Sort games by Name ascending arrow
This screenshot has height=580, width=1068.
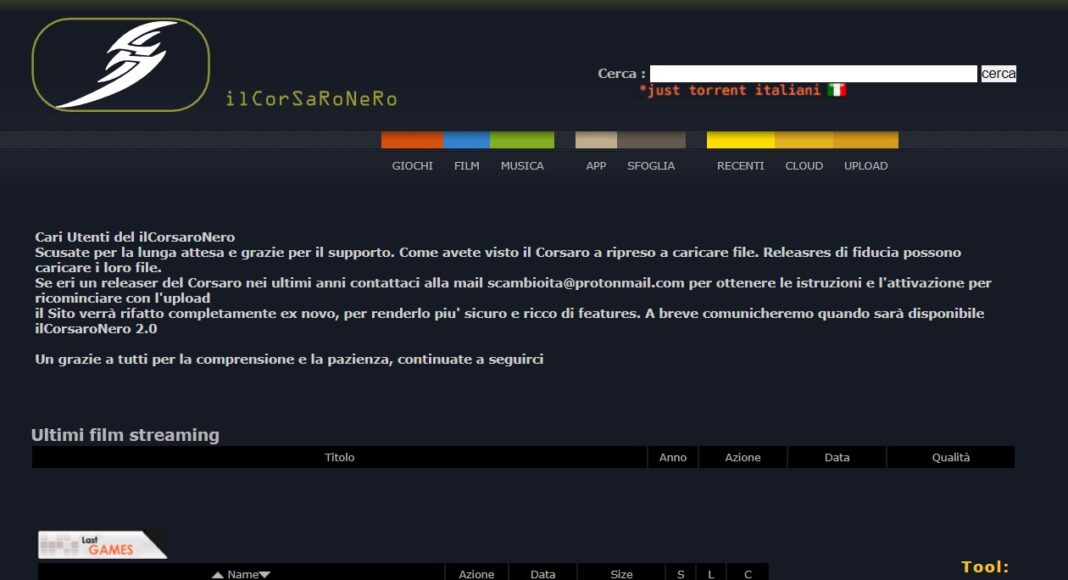tap(218, 575)
